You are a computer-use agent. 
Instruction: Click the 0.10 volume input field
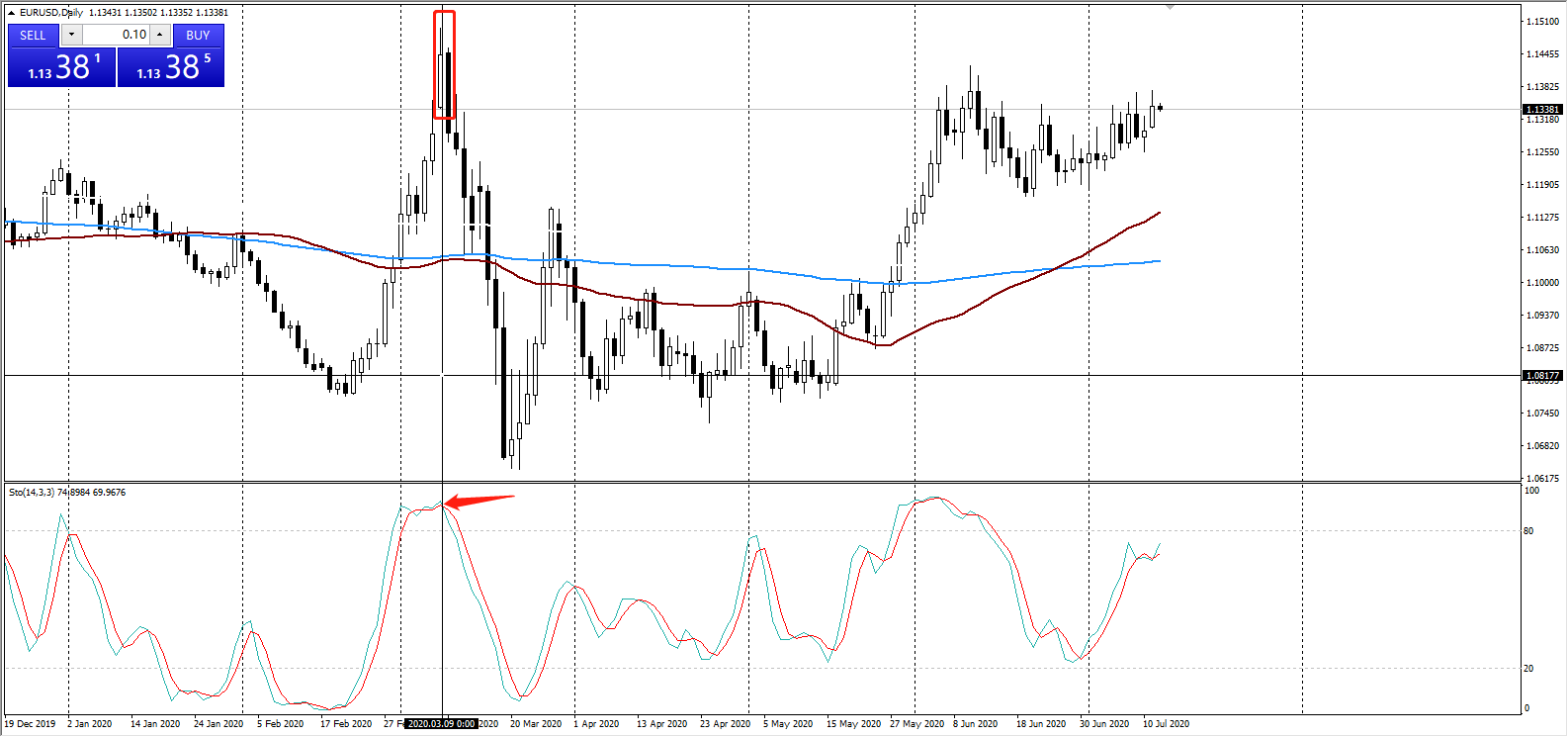pos(117,35)
